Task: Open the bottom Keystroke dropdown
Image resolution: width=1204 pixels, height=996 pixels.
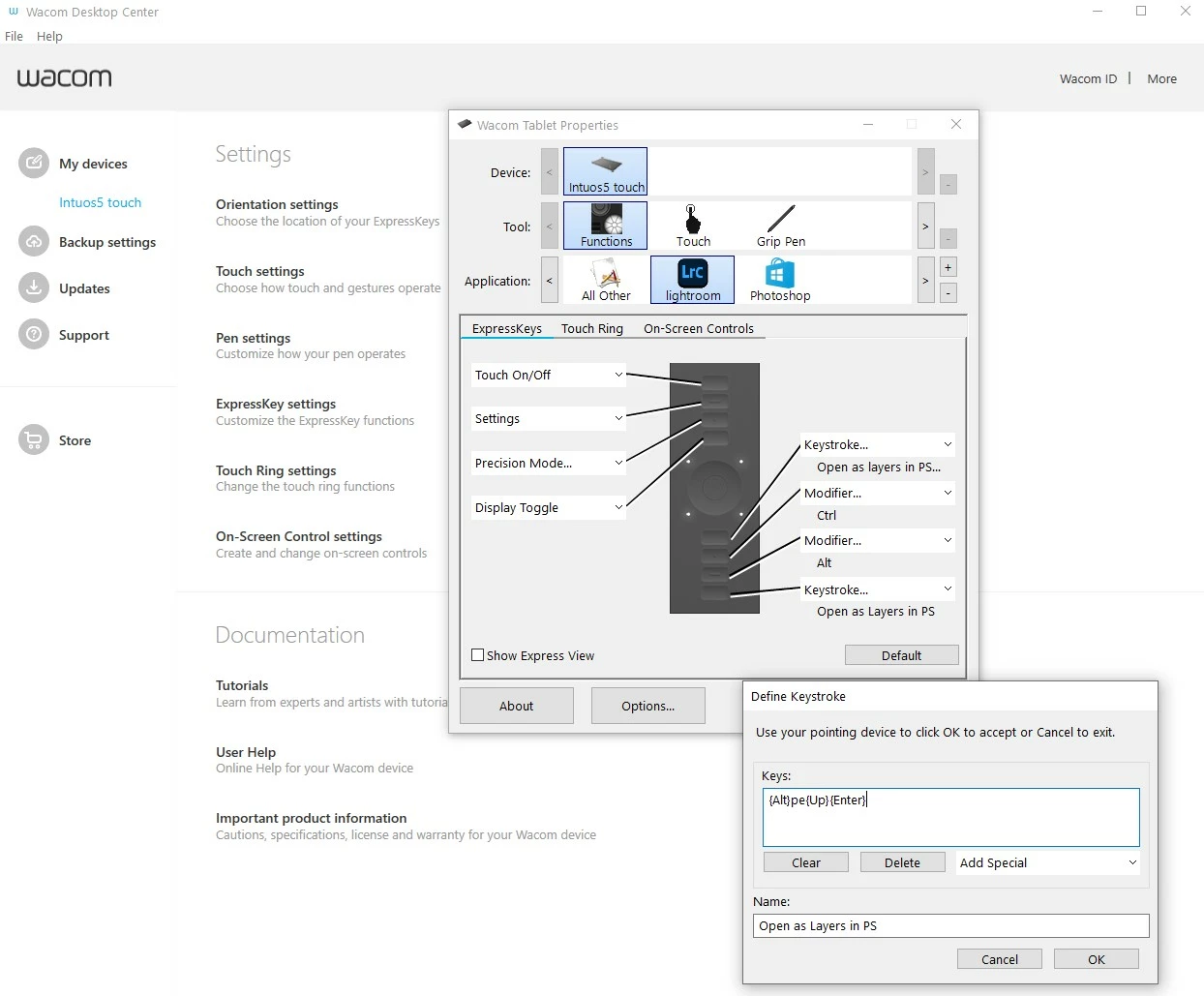Action: (x=878, y=589)
